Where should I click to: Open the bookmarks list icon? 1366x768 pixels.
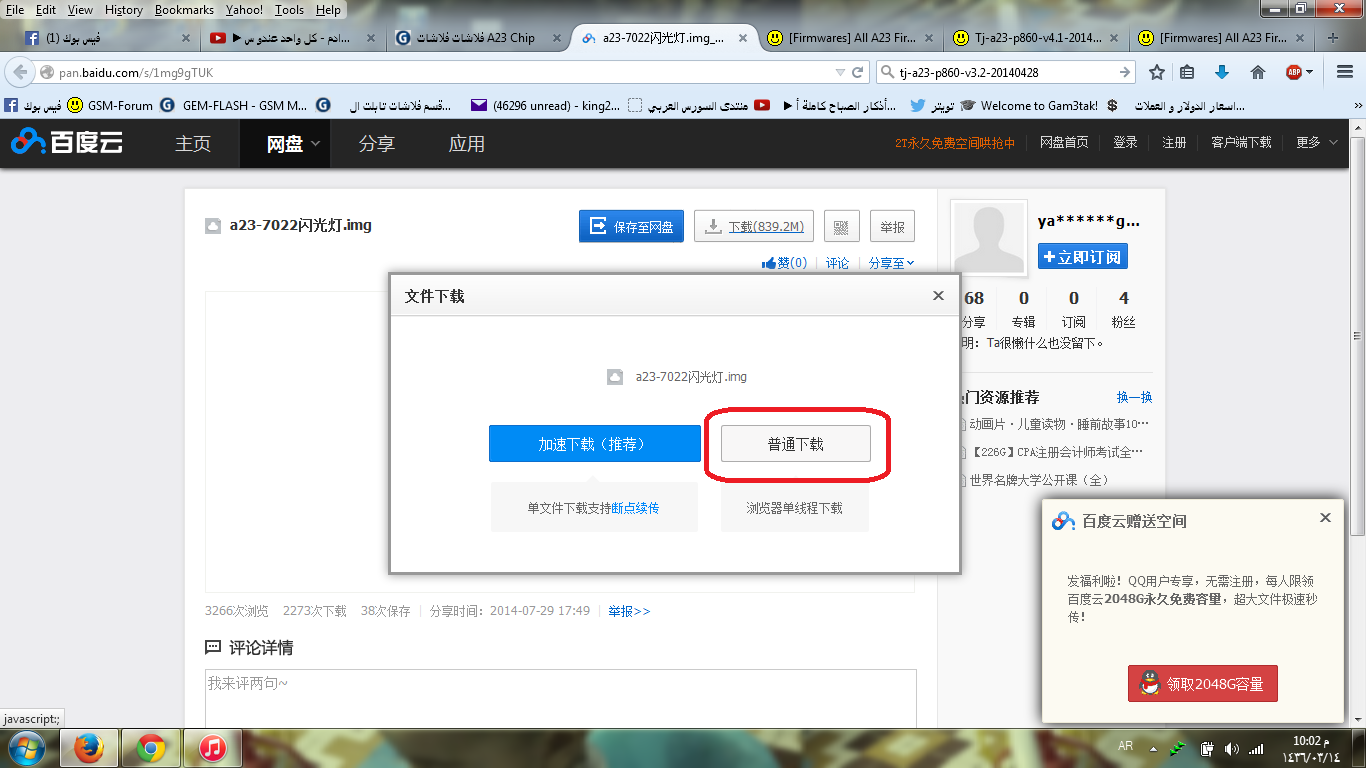click(1187, 72)
